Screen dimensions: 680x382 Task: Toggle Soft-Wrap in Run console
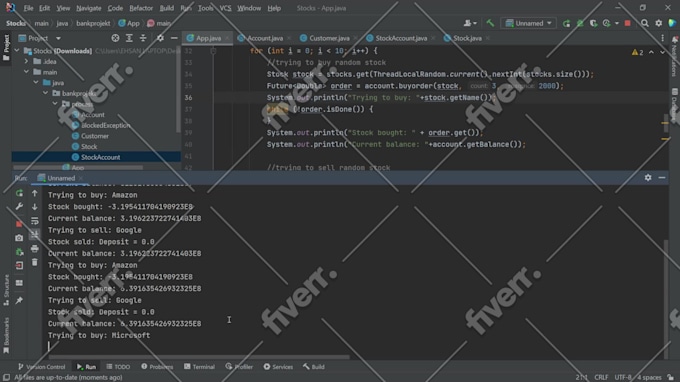(35, 221)
